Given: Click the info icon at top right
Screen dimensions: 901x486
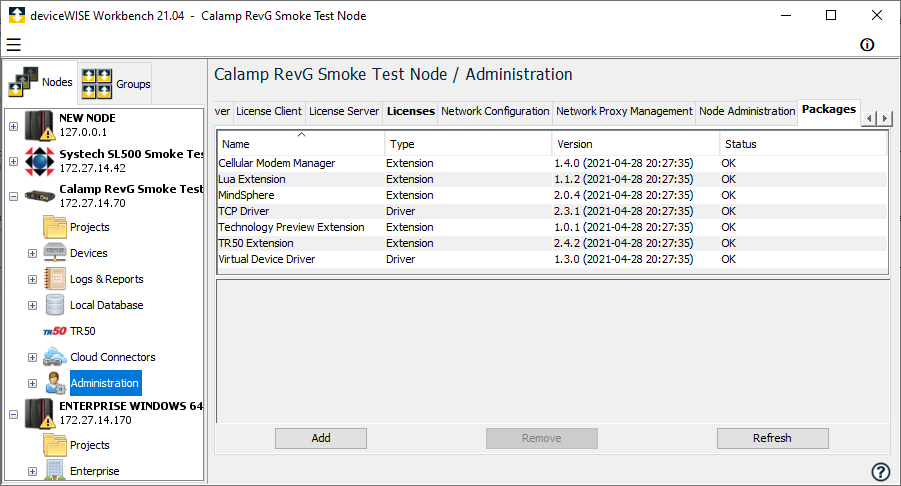Looking at the screenshot, I should tap(867, 45).
